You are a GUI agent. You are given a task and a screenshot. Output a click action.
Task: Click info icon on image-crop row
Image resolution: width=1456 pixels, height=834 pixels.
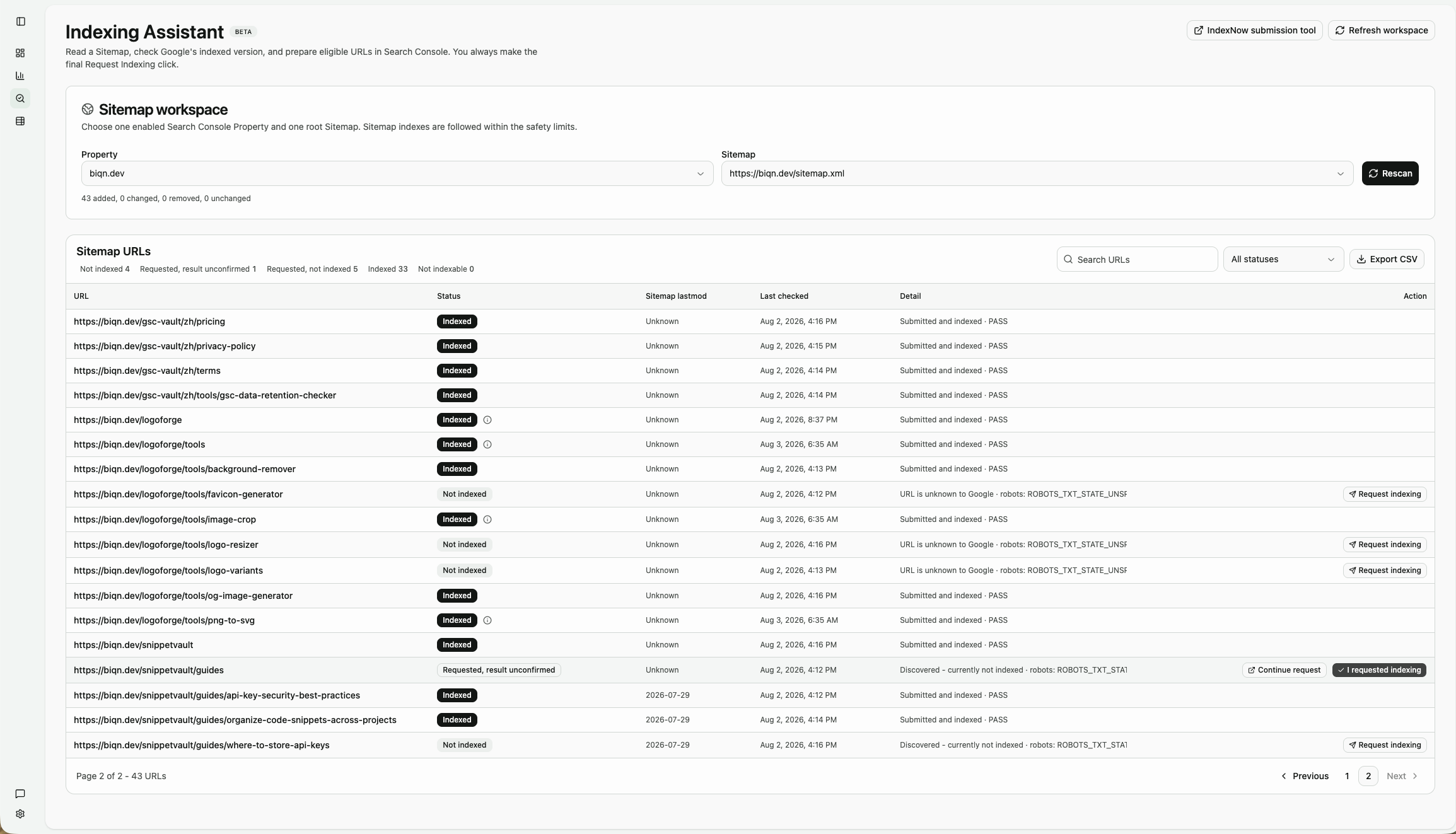(x=487, y=519)
